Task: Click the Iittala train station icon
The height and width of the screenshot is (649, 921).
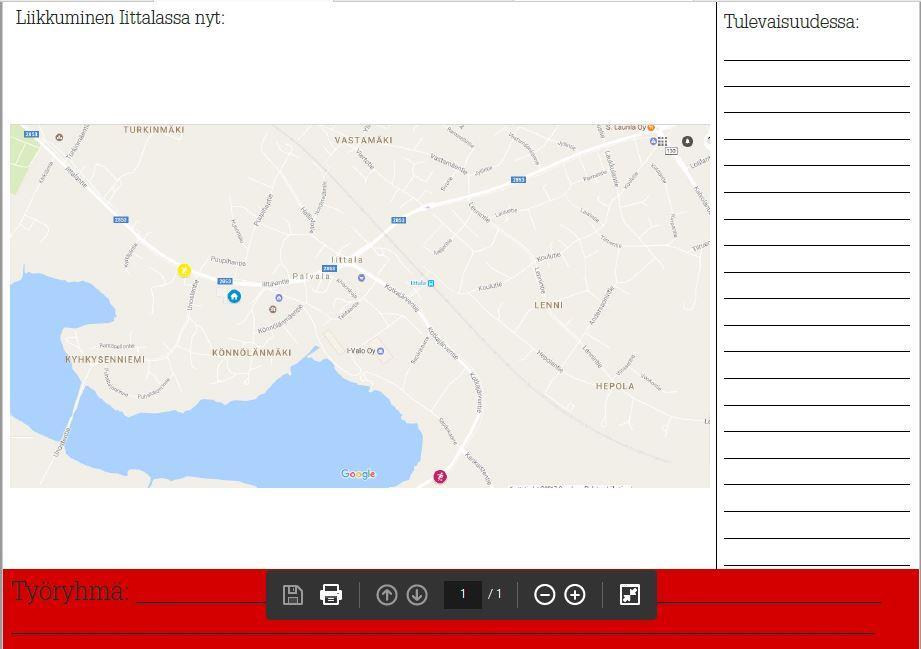Action: click(431, 283)
